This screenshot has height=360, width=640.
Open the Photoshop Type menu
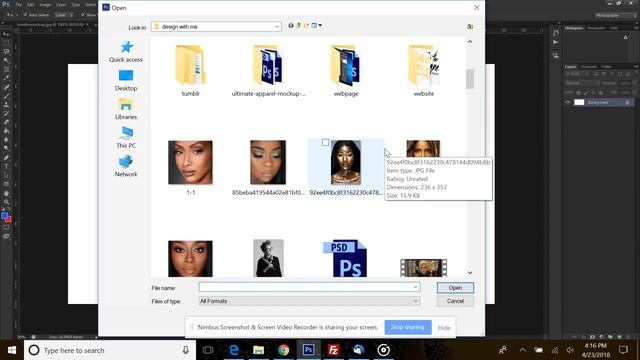[x=76, y=4]
